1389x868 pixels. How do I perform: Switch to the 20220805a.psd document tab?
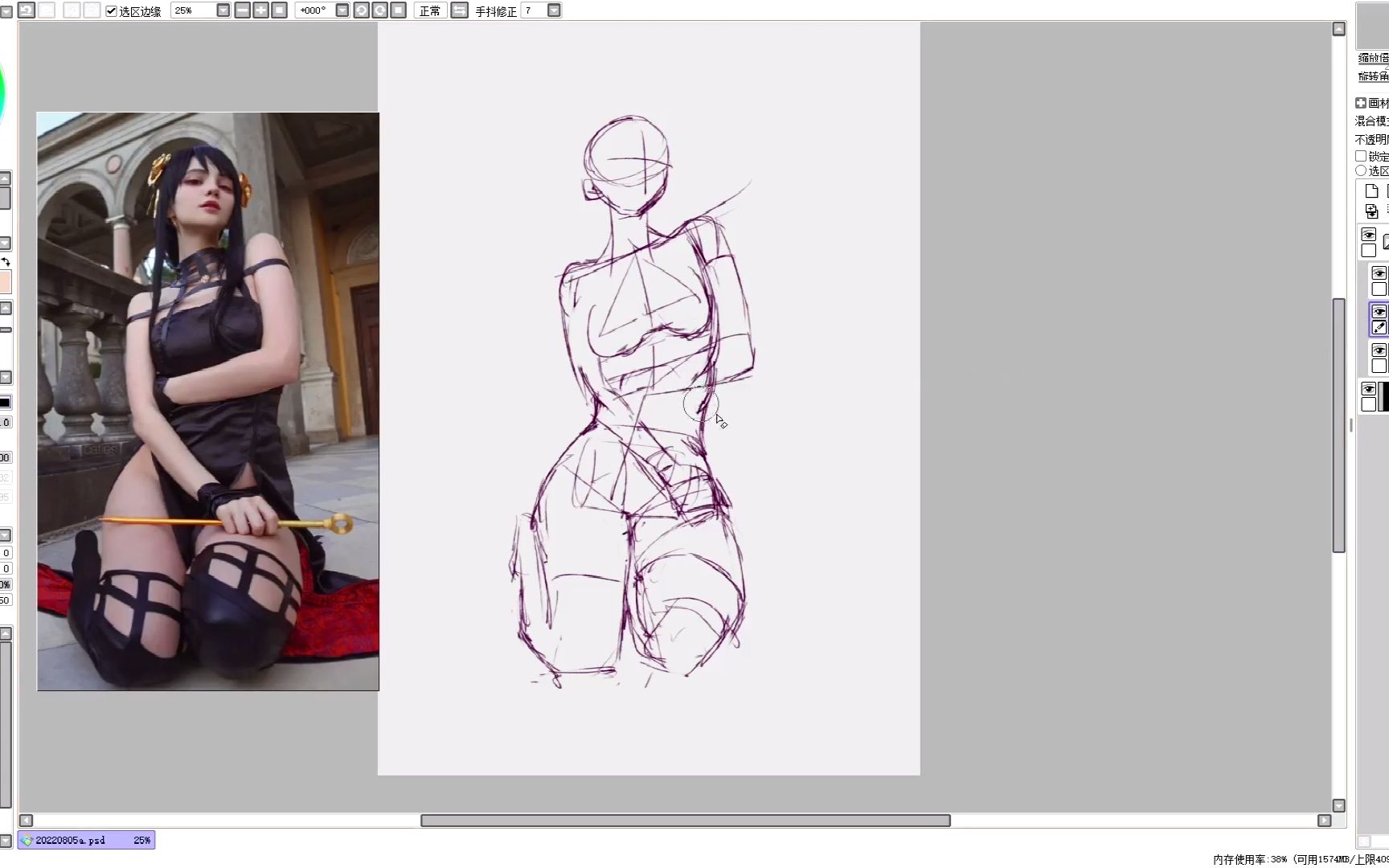point(86,840)
